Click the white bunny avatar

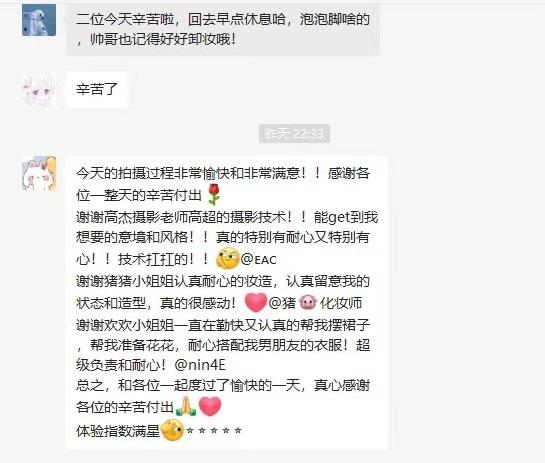point(39,173)
